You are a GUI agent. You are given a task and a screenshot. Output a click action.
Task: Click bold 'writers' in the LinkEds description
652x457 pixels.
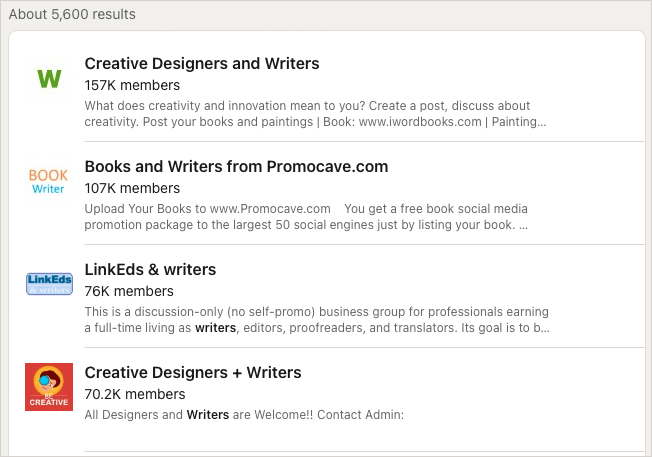pyautogui.click(x=215, y=328)
